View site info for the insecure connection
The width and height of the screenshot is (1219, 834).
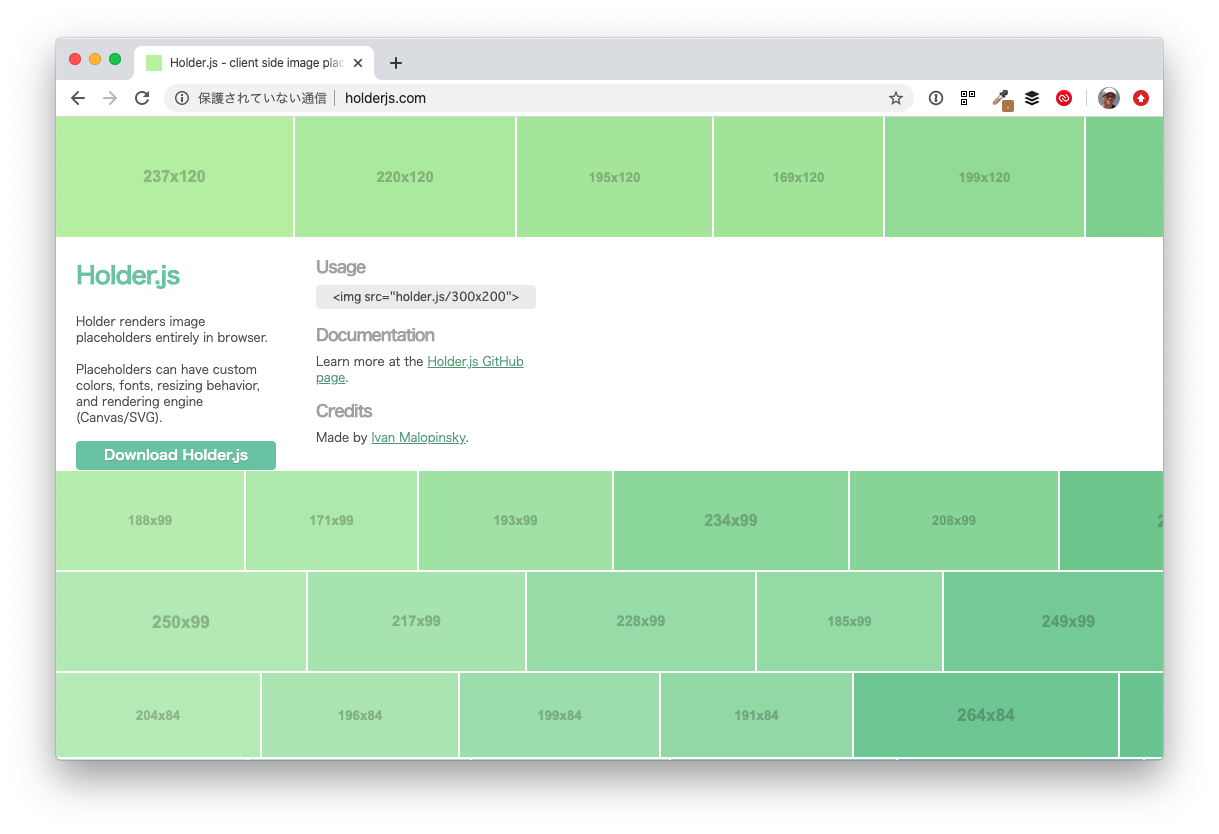pos(182,98)
